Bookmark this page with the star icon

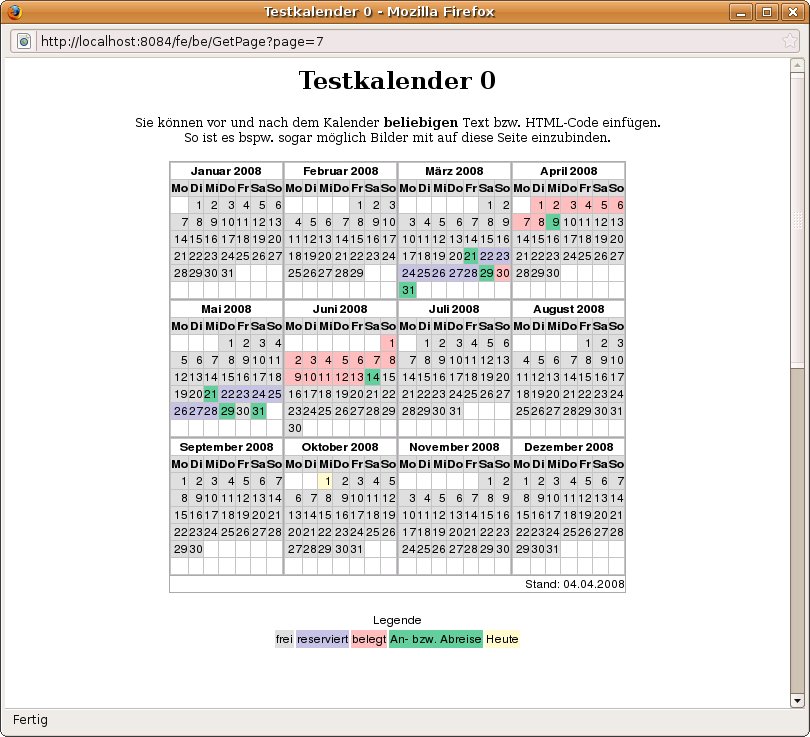[x=789, y=41]
